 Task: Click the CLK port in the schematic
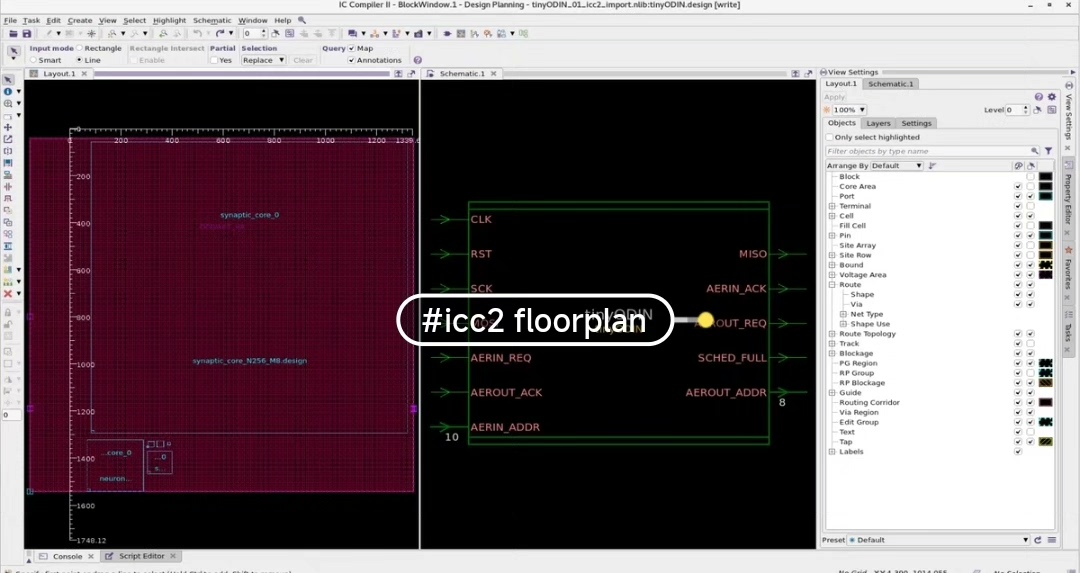pyautogui.click(x=481, y=220)
